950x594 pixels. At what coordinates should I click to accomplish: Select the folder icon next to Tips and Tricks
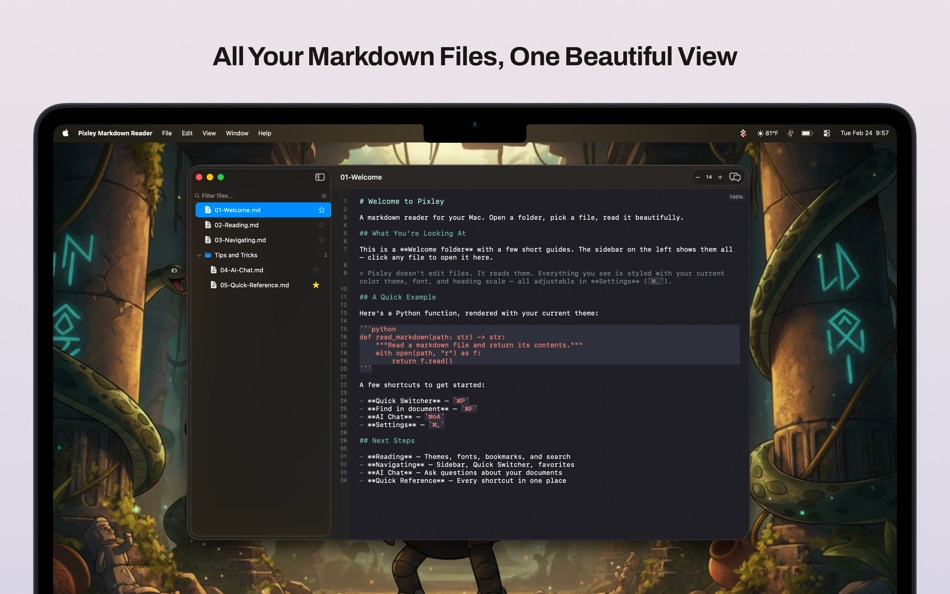click(207, 255)
